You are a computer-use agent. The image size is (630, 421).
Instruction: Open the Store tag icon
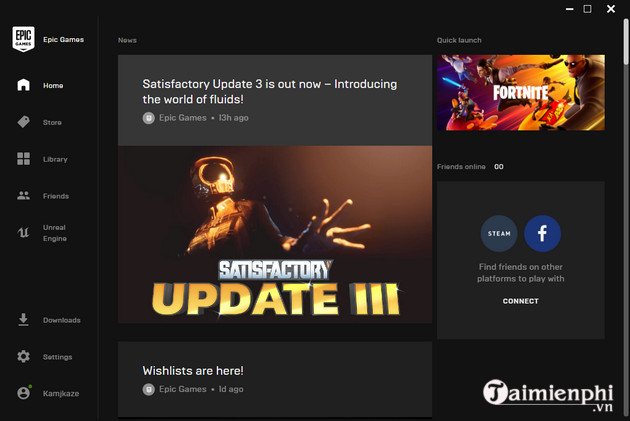[23, 122]
